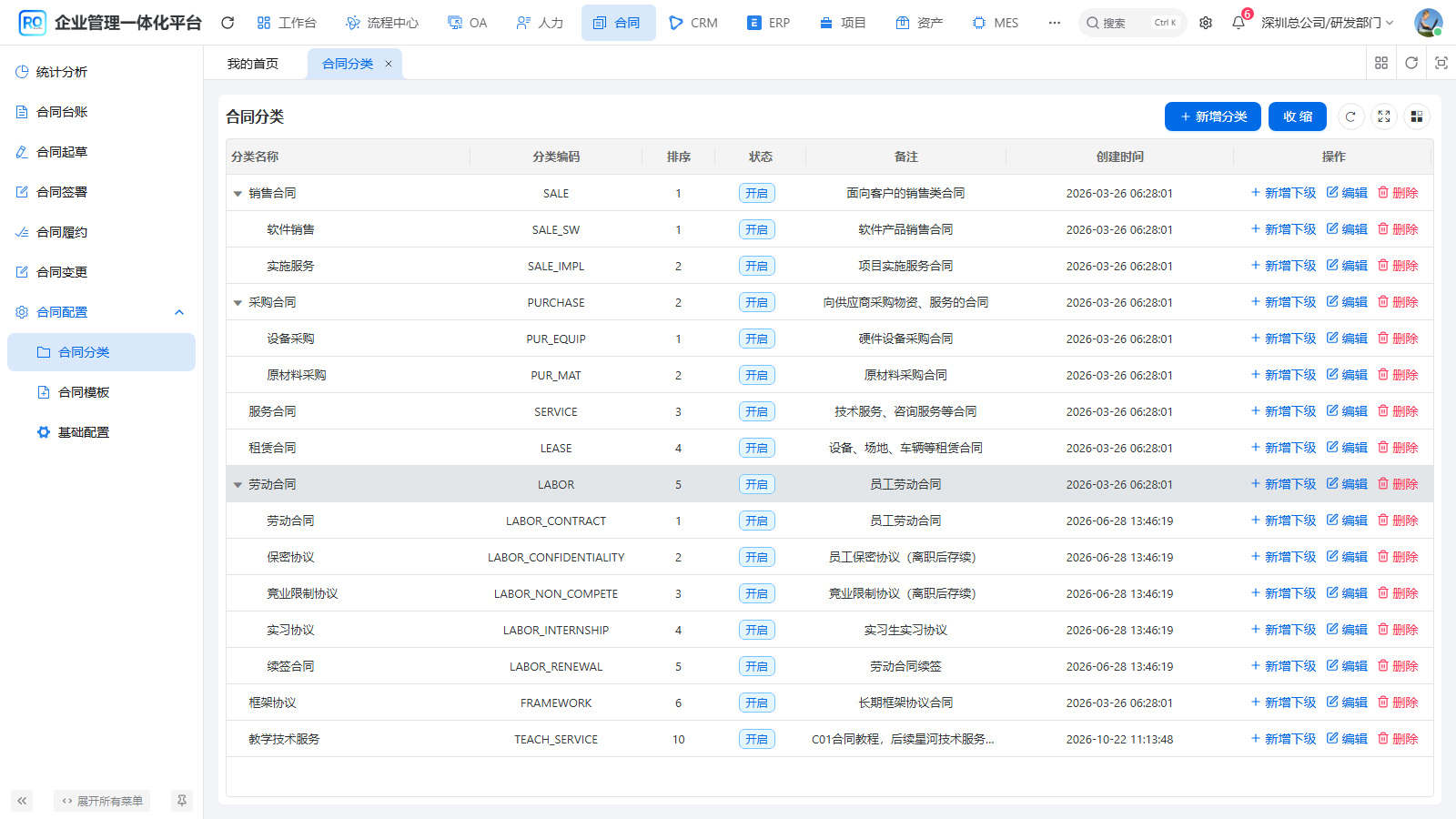1456x819 pixels.
Task: Click 编辑 for the 软件销售 row
Action: (1347, 229)
